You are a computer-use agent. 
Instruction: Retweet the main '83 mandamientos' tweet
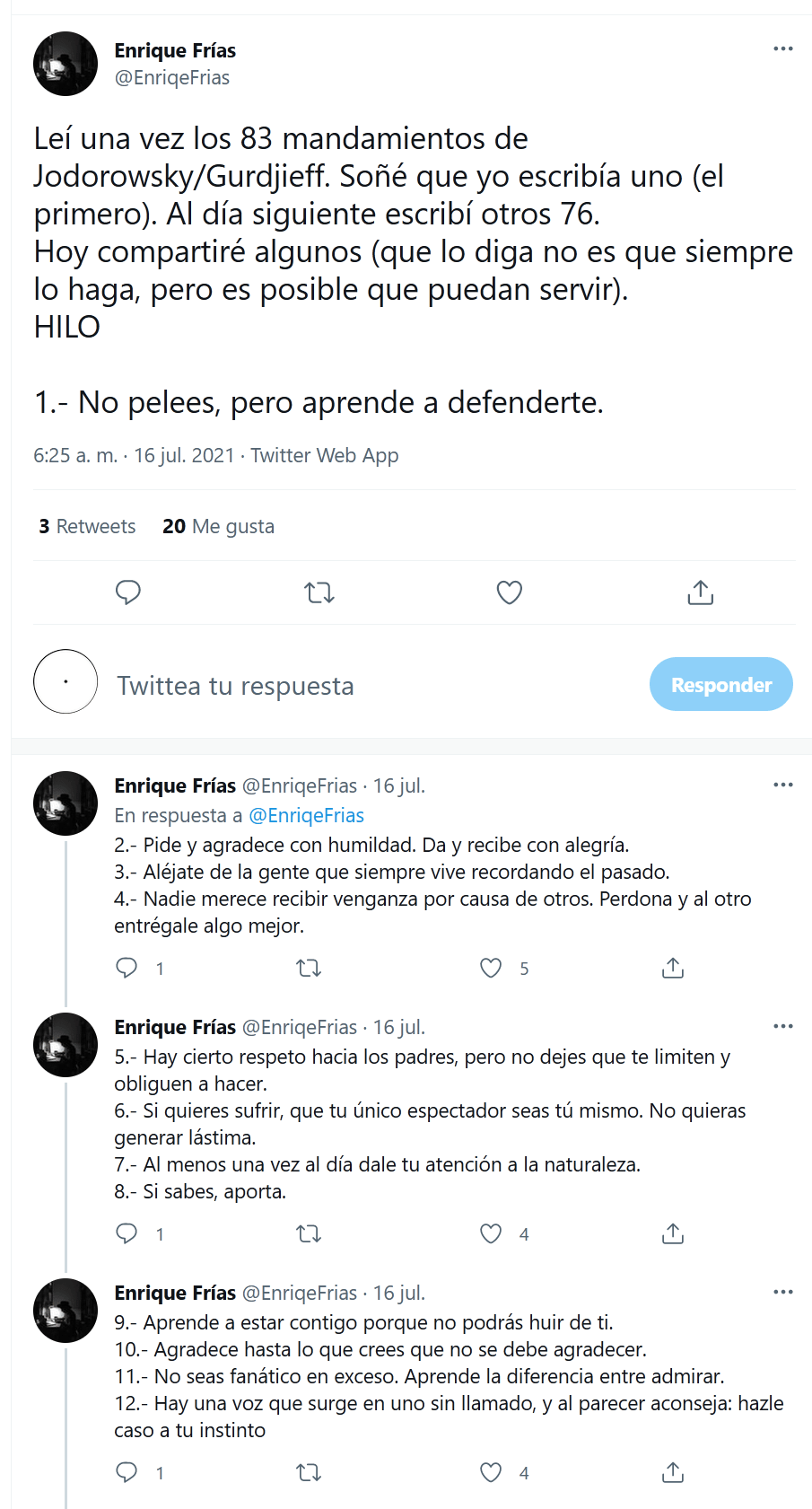(x=319, y=592)
